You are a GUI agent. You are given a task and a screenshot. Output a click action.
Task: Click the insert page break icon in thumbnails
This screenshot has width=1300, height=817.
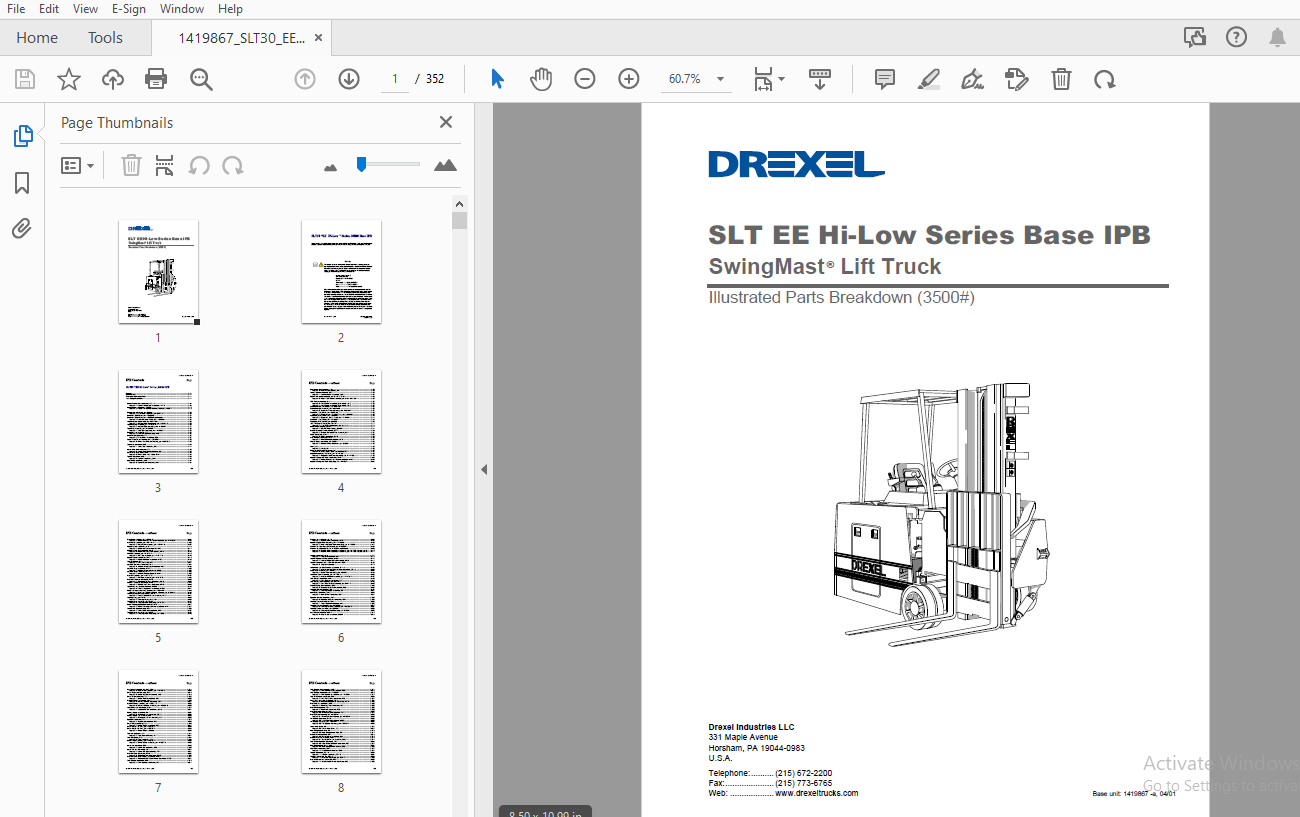(x=165, y=165)
